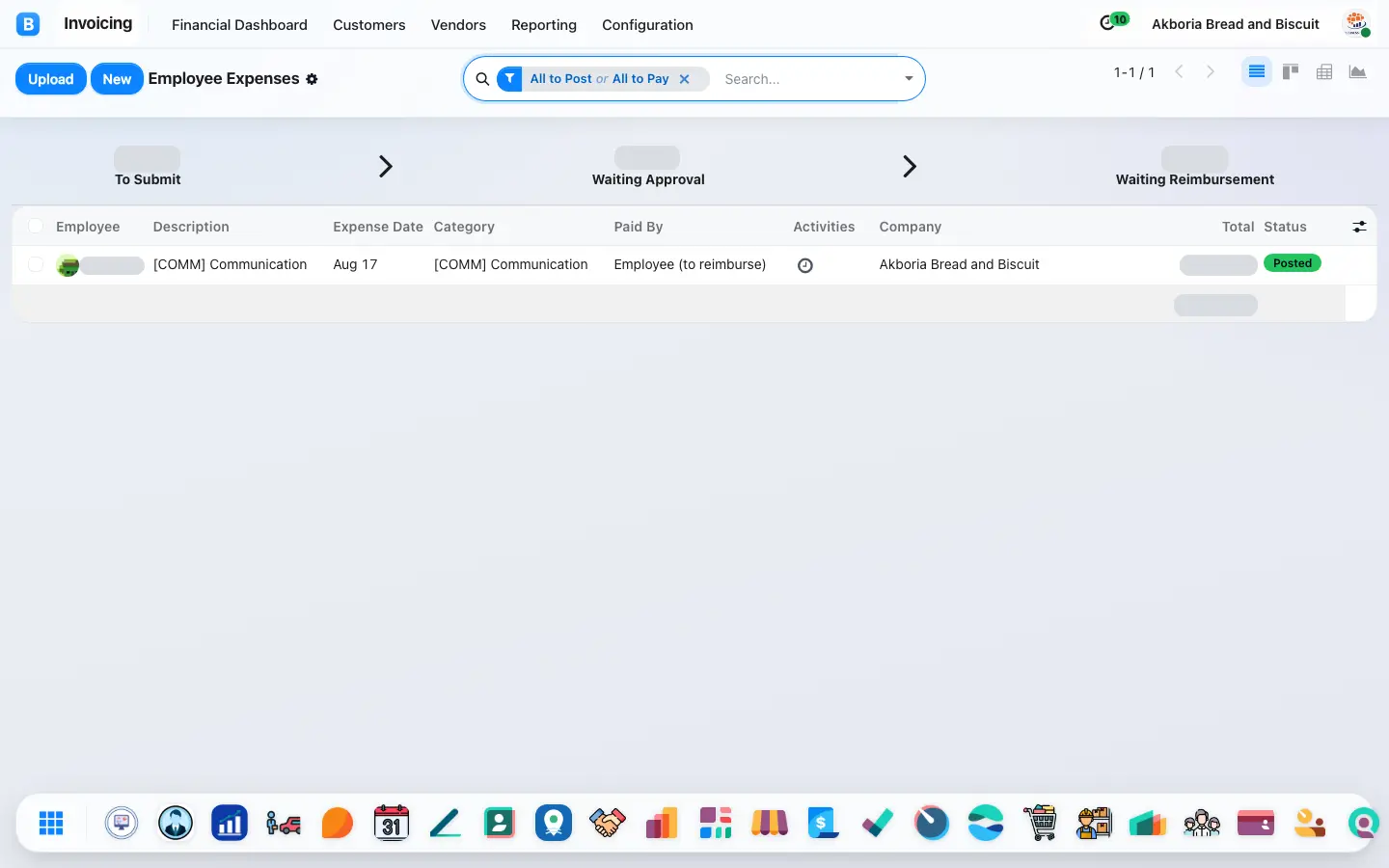Open the shopping cart app in the dock

tap(1040, 823)
